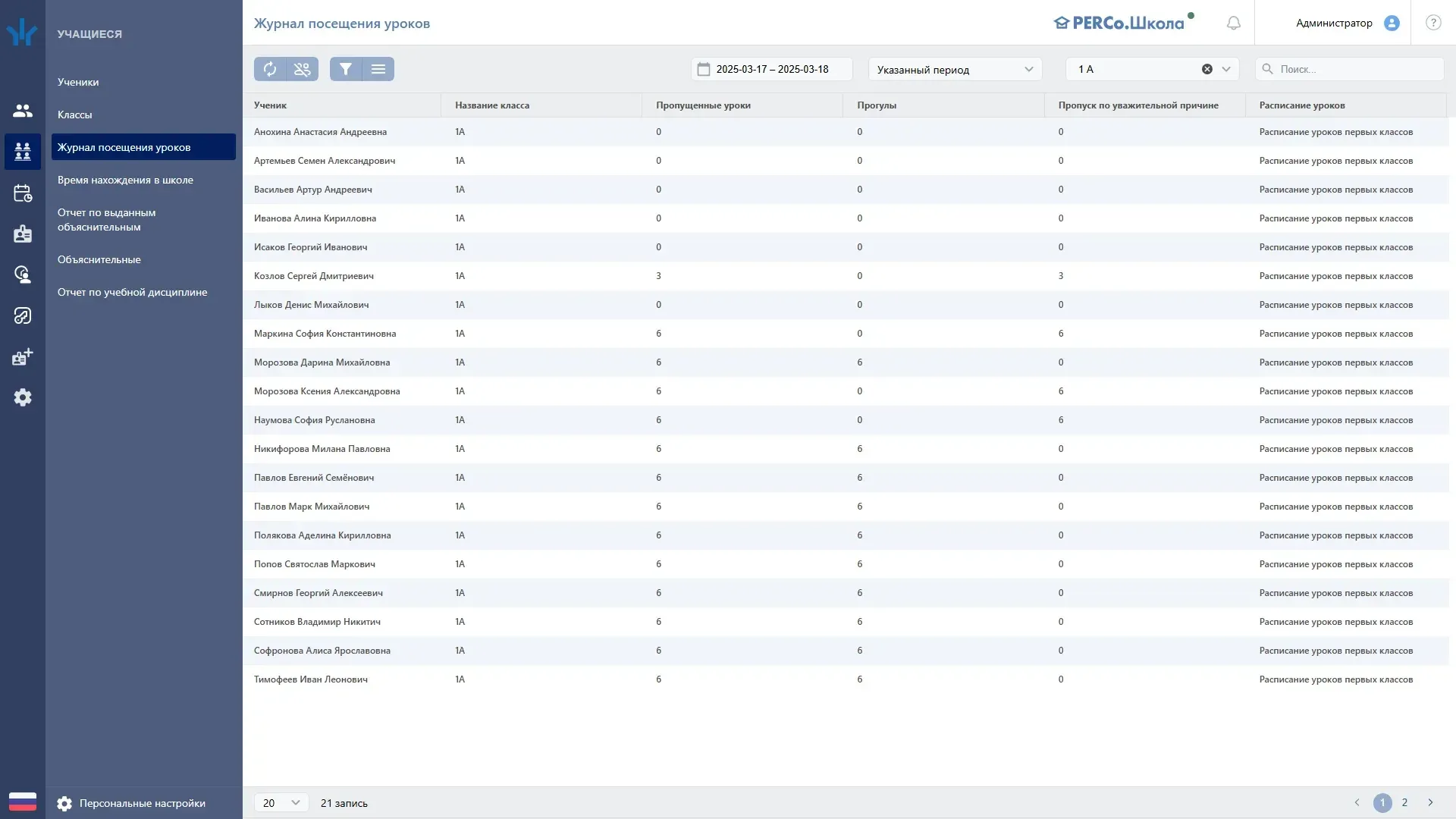Expand the class selector dropdown arrow

coord(1226,69)
